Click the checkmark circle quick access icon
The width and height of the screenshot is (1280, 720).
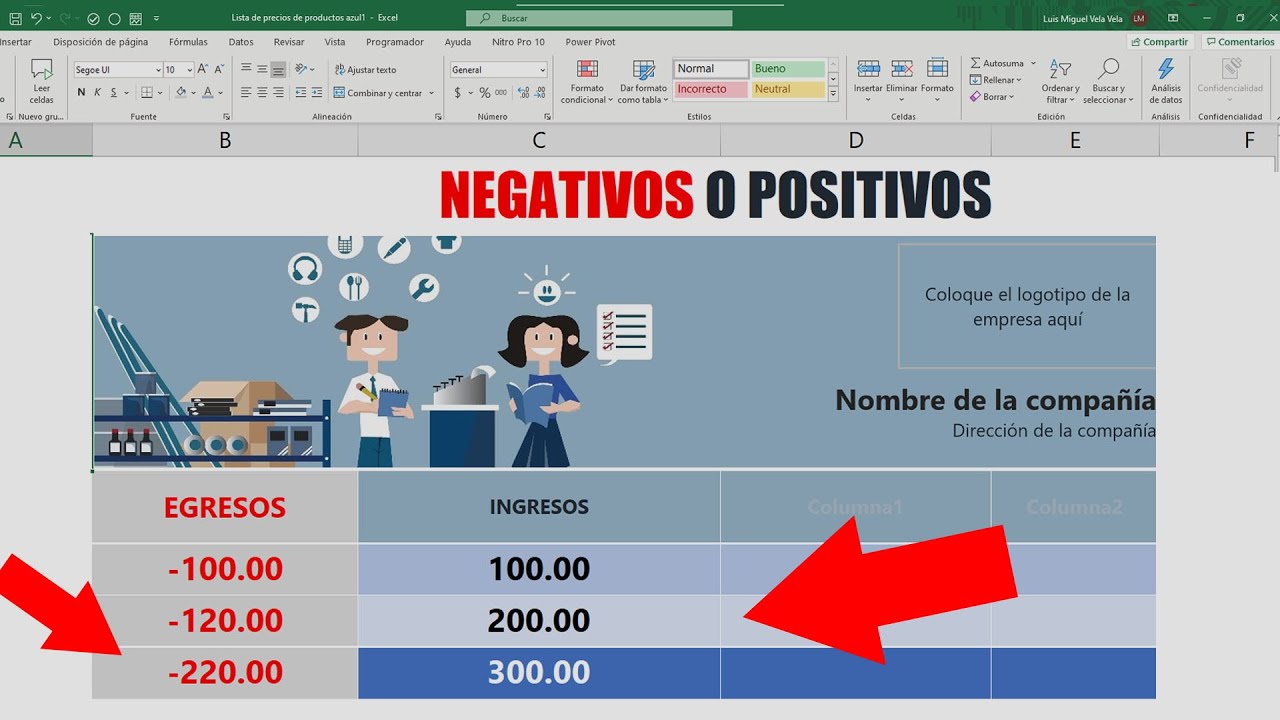point(93,18)
